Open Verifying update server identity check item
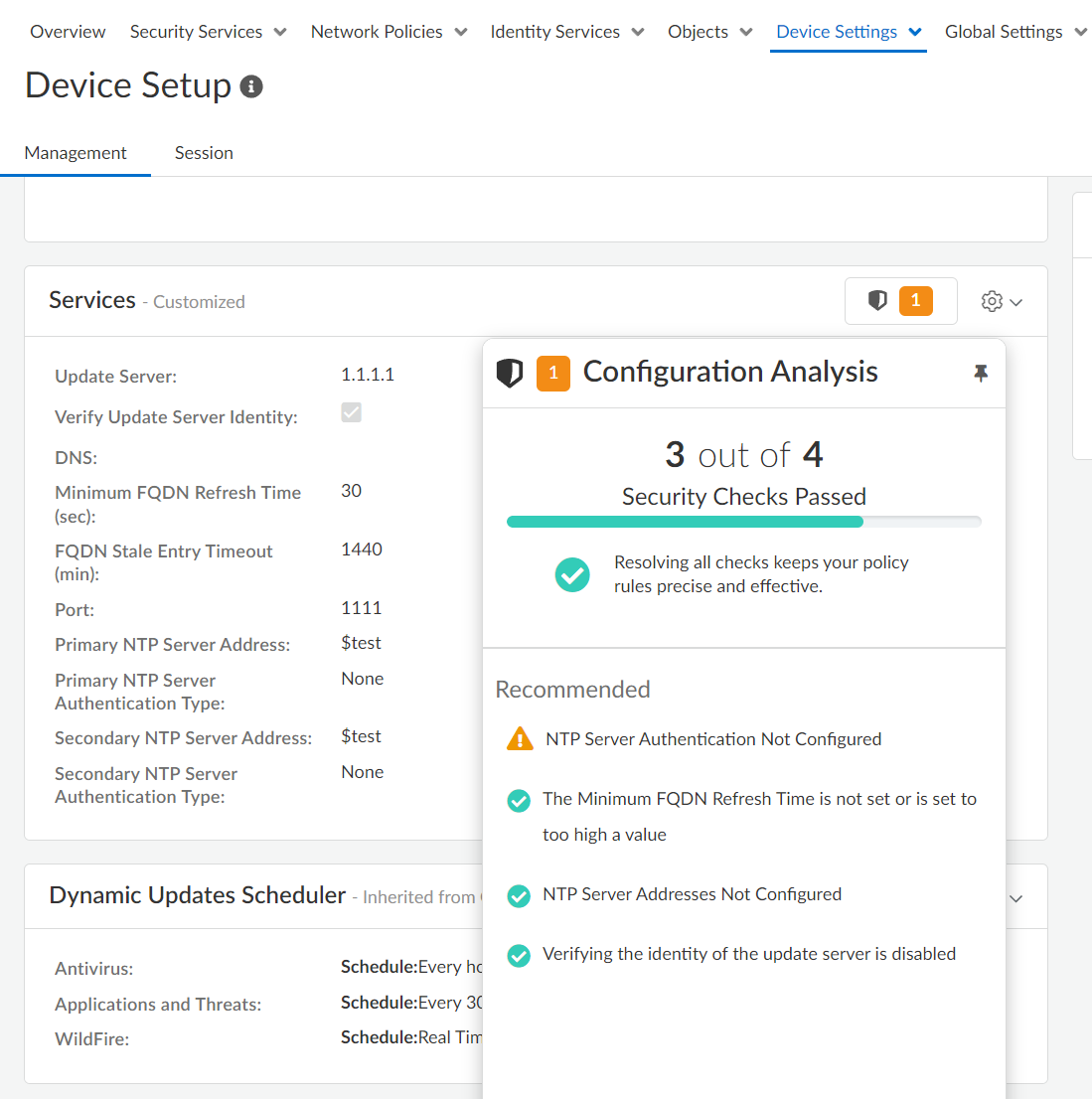This screenshot has width=1092, height=1099. (x=749, y=954)
